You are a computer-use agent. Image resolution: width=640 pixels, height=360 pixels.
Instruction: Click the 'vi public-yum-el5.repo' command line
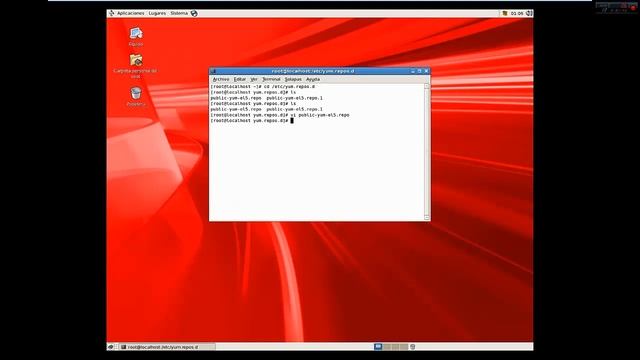pyautogui.click(x=280, y=115)
